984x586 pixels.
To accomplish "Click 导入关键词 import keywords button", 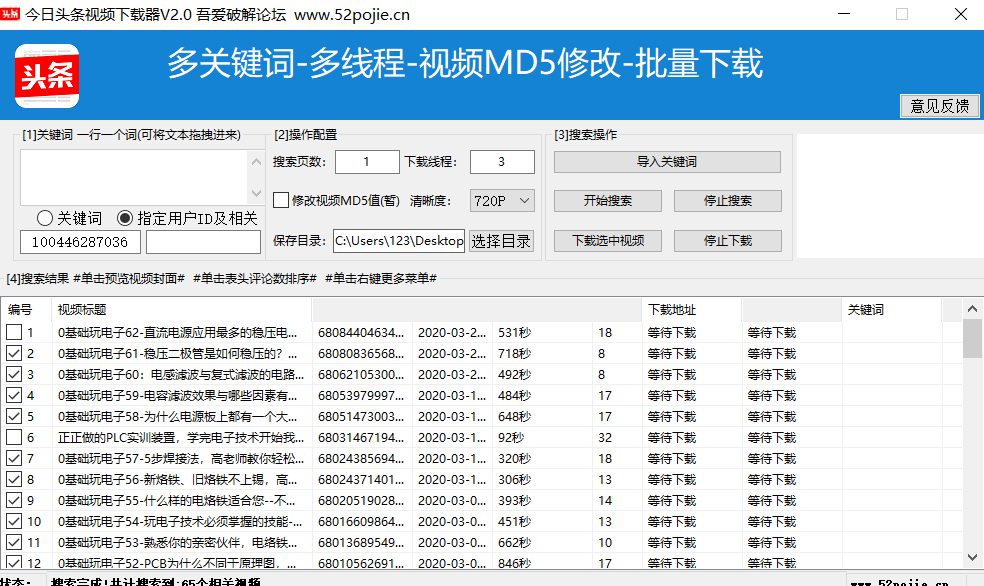I will [x=667, y=162].
